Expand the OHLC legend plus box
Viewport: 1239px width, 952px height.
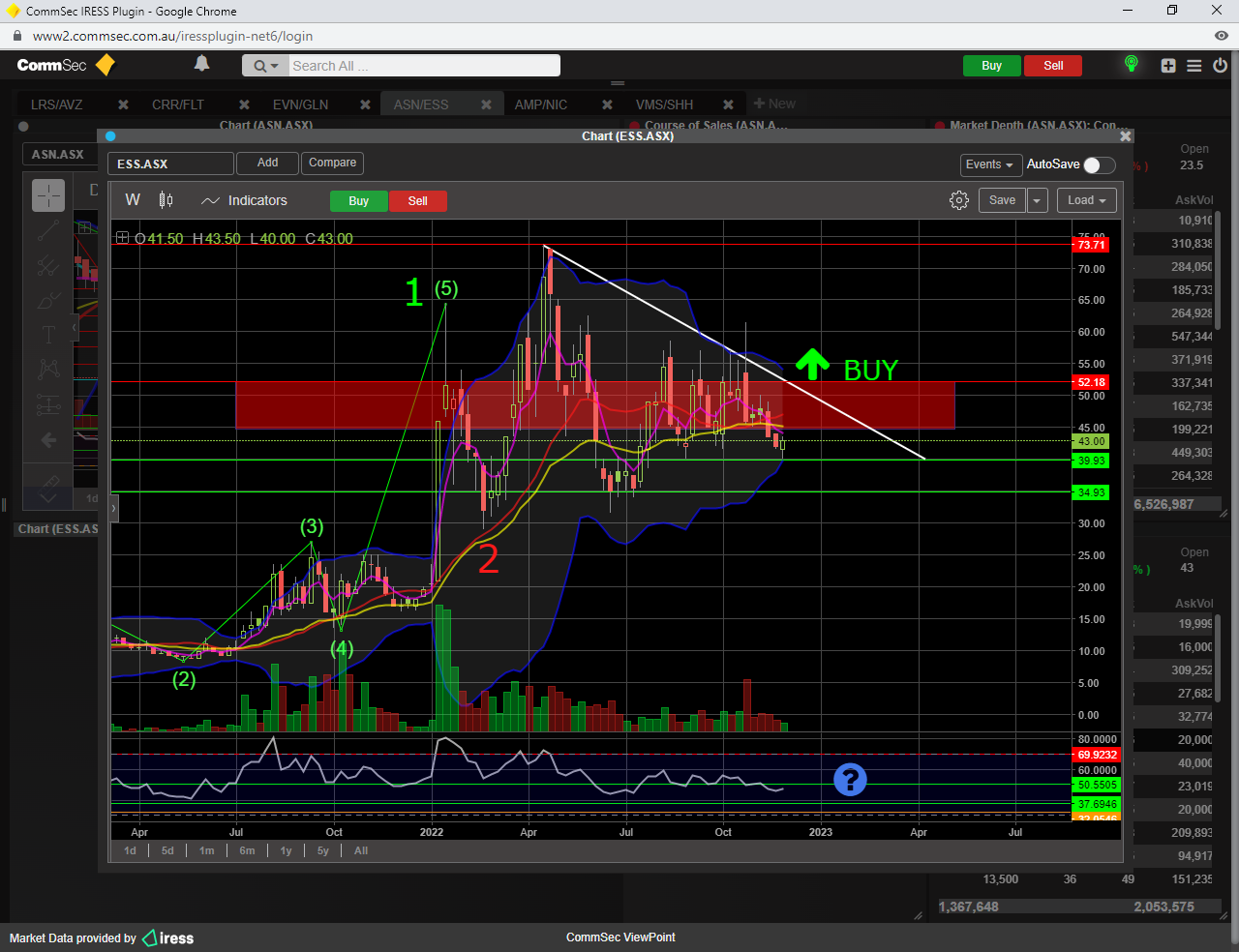pyautogui.click(x=122, y=238)
